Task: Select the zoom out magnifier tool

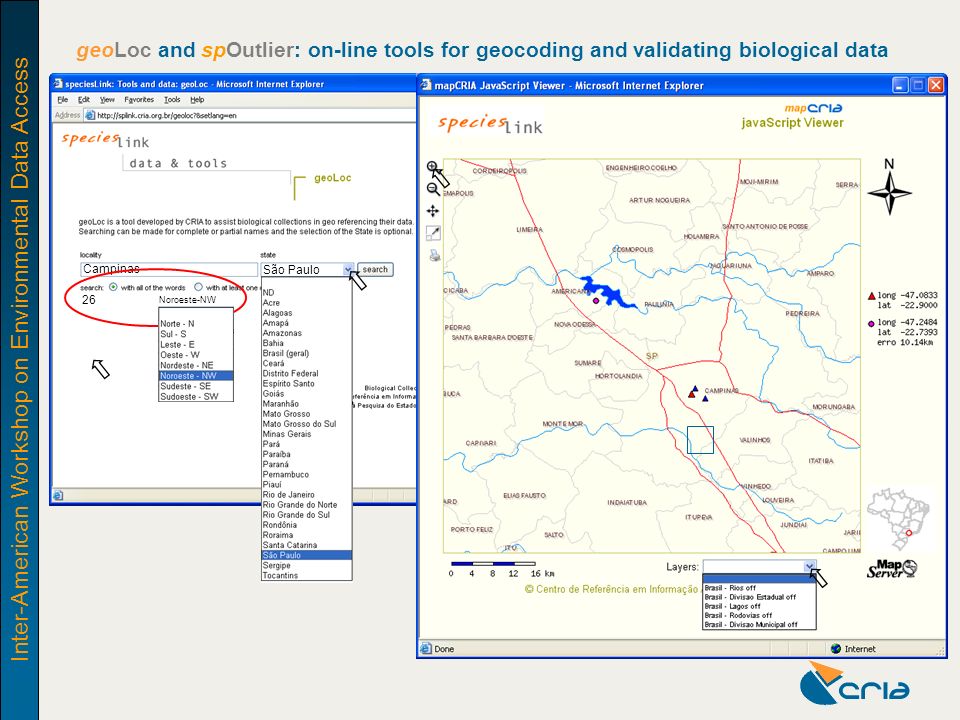Action: click(433, 189)
